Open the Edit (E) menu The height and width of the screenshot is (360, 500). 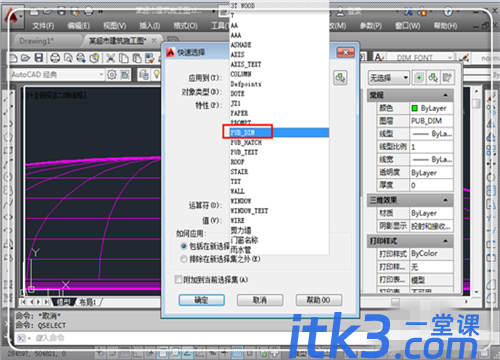pos(78,26)
